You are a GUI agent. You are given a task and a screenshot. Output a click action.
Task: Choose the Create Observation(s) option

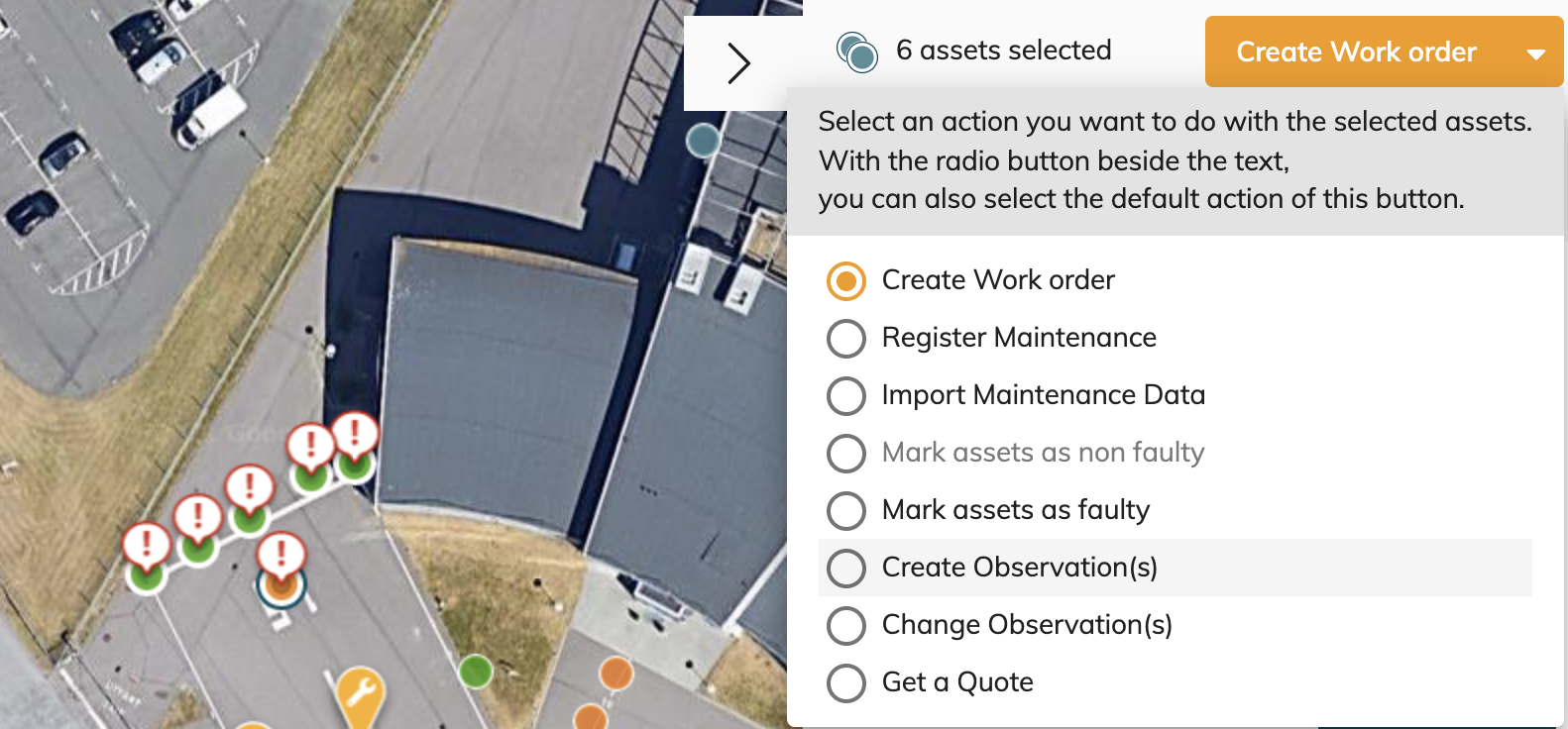(x=1019, y=568)
